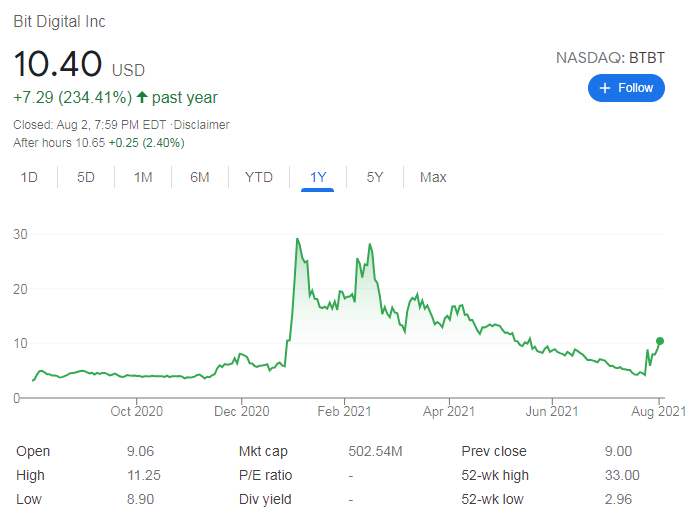This screenshot has width=693, height=529.
Task: Click the 20 y-axis label
Action: 20,289
